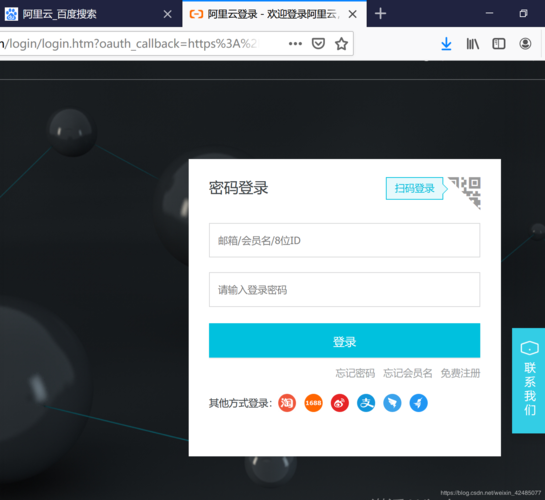
Task: Click the 扫码登录 tooltip label
Action: (x=414, y=188)
